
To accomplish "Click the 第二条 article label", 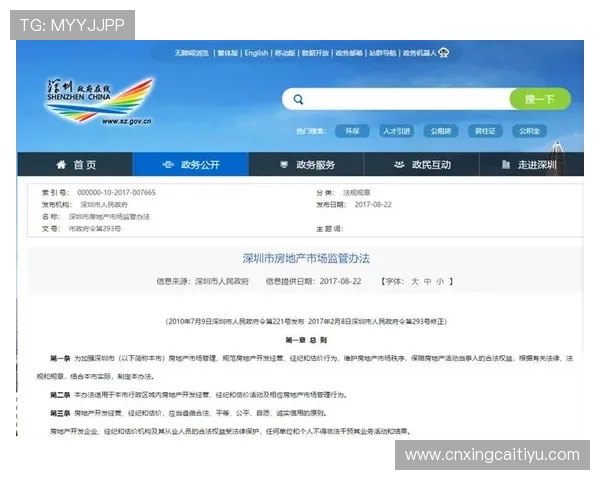I will [x=60, y=395].
